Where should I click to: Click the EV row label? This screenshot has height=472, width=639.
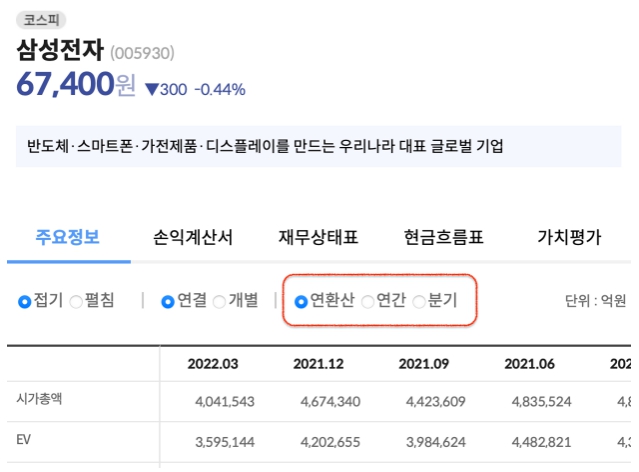[x=24, y=439]
